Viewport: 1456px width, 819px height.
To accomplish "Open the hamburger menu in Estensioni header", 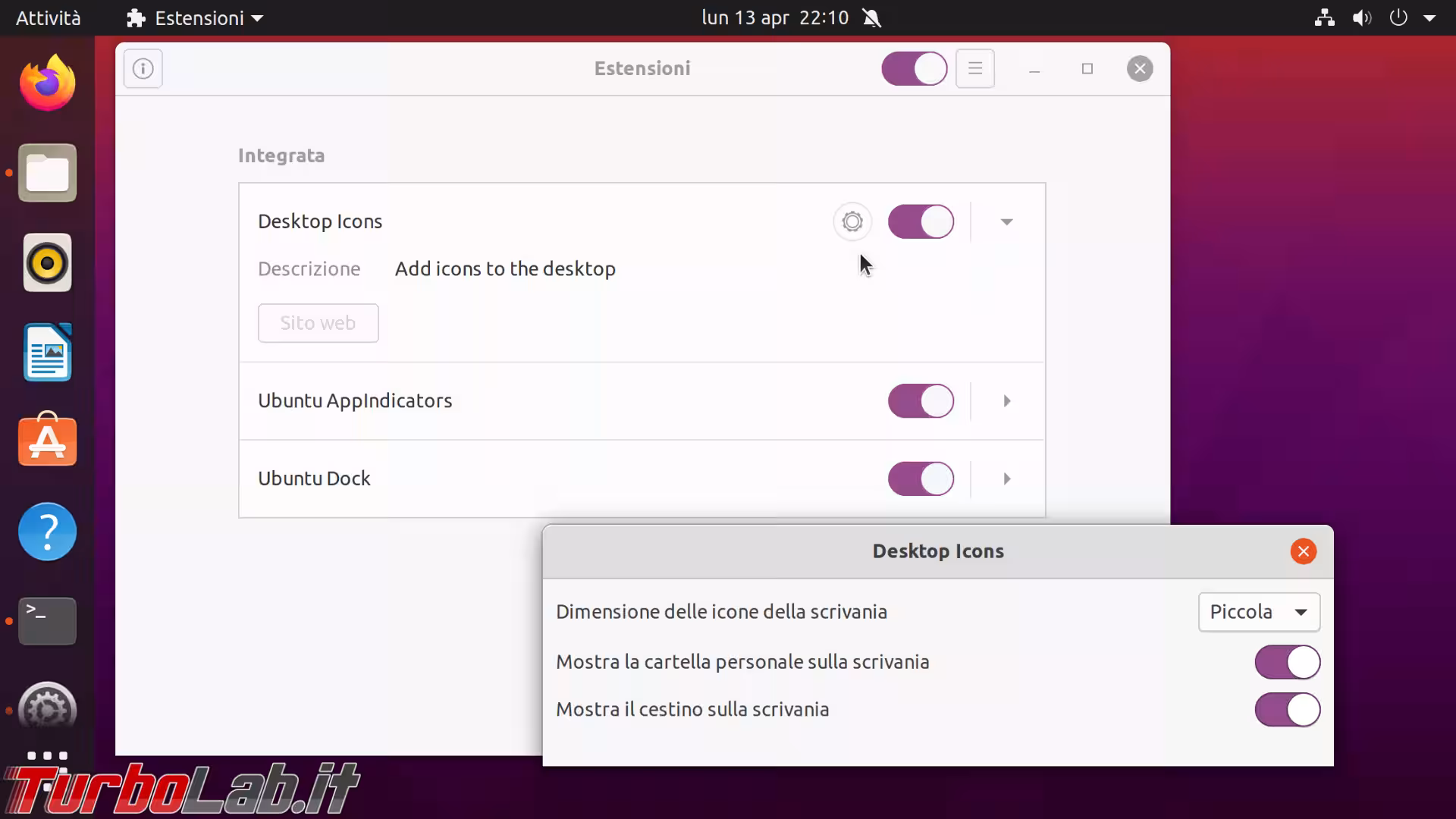I will pos(975,68).
